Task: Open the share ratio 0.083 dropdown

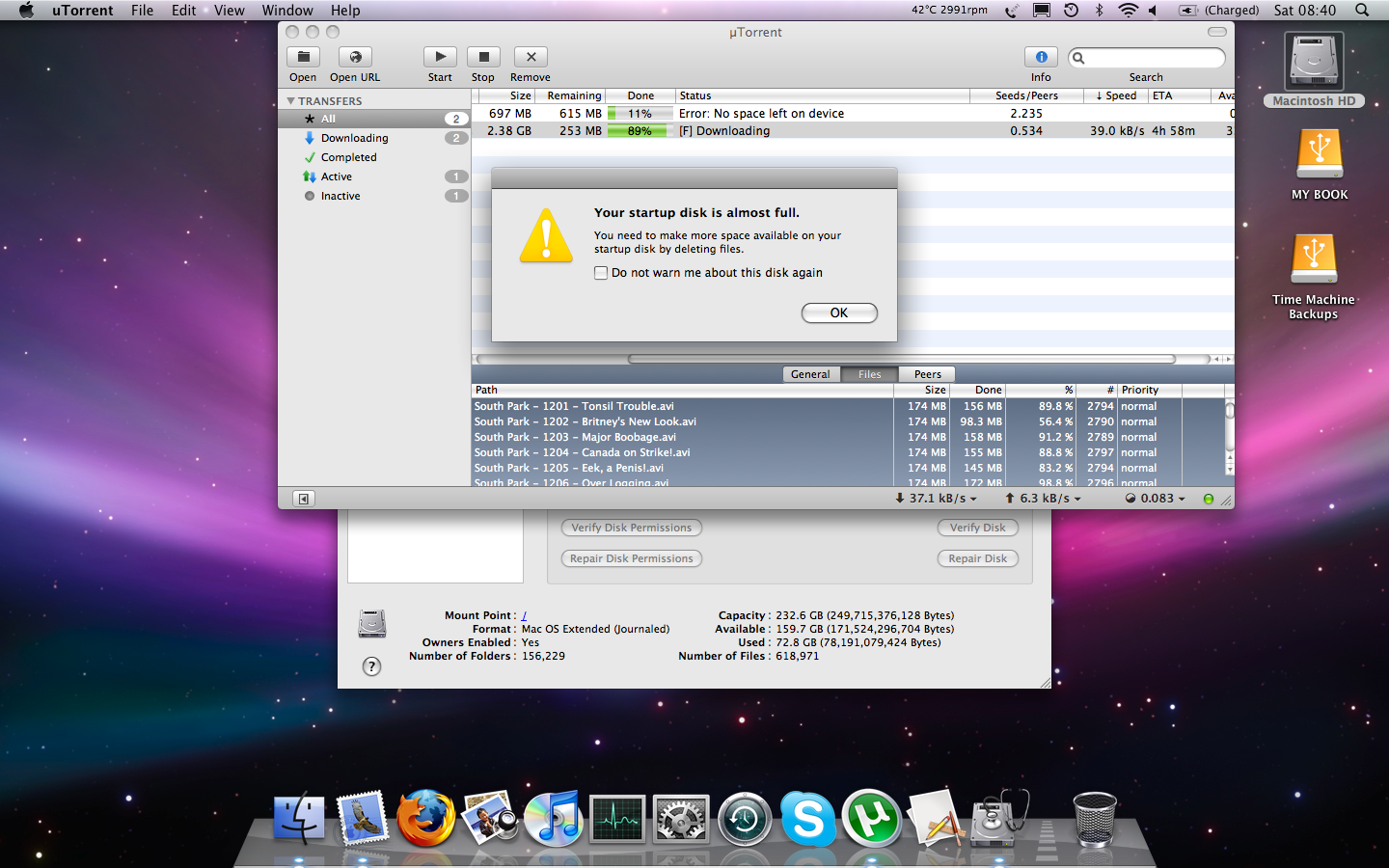Action: coord(1156,499)
